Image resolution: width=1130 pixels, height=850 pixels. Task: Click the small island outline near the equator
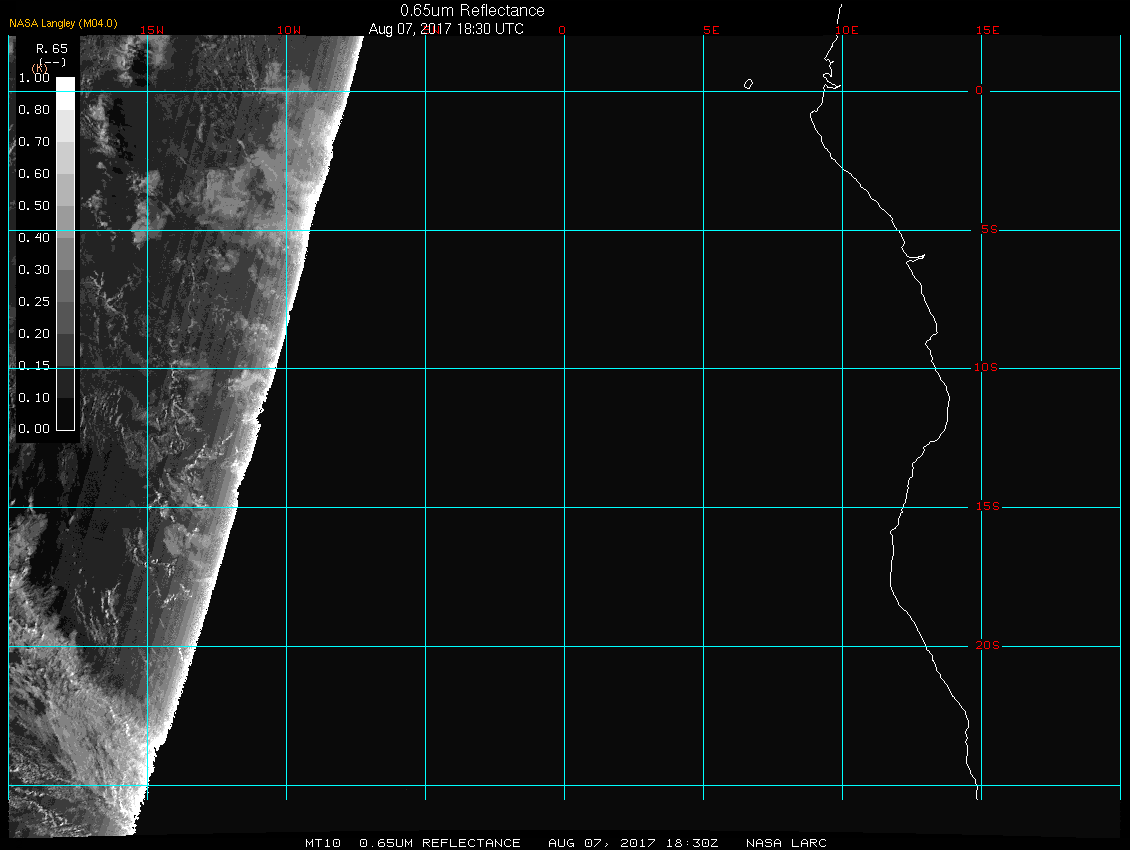pyautogui.click(x=748, y=84)
